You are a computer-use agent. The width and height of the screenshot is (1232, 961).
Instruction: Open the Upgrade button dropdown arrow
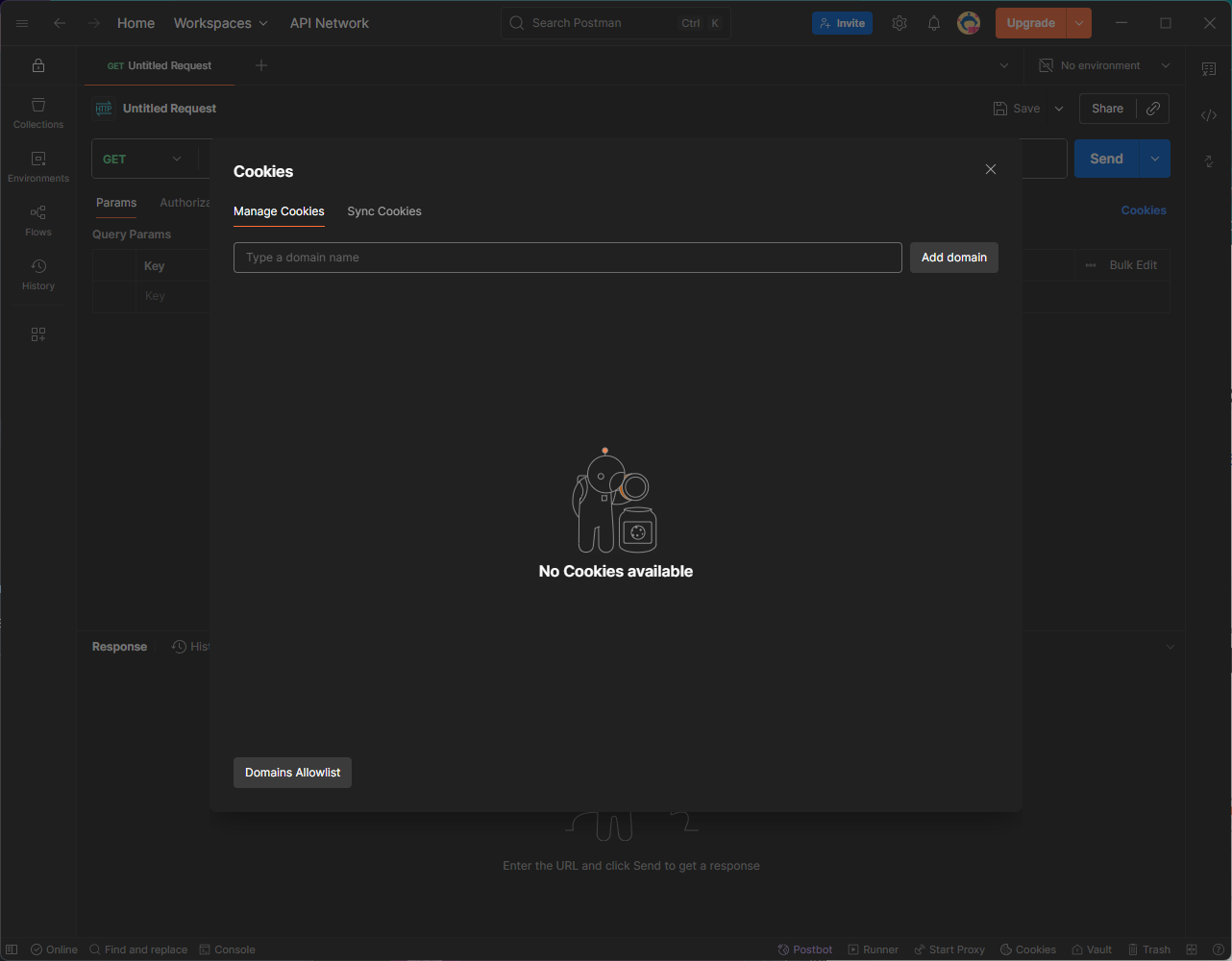point(1079,23)
